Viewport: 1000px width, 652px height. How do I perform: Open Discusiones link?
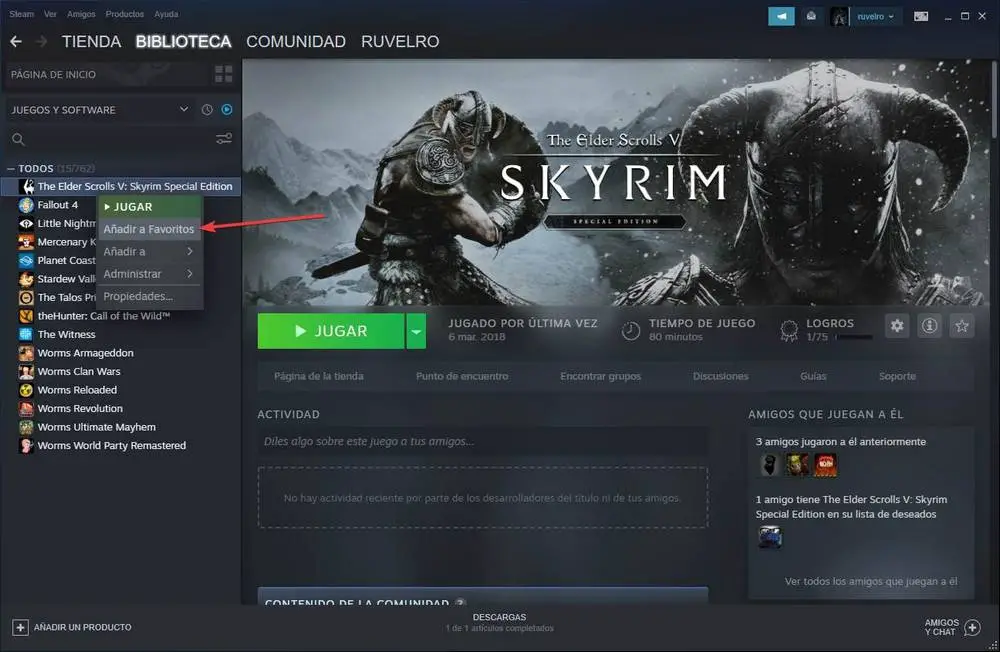(721, 376)
